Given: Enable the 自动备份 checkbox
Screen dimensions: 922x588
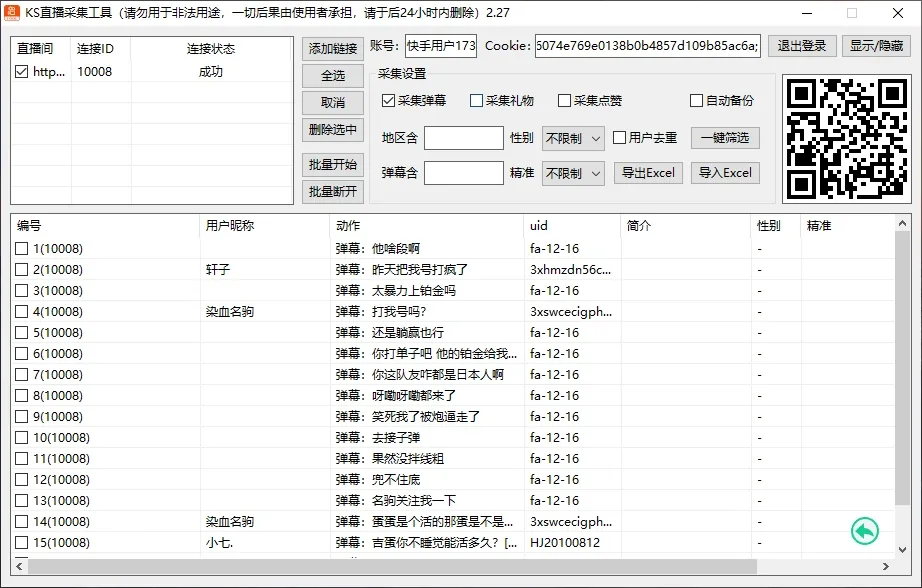Looking at the screenshot, I should point(696,101).
